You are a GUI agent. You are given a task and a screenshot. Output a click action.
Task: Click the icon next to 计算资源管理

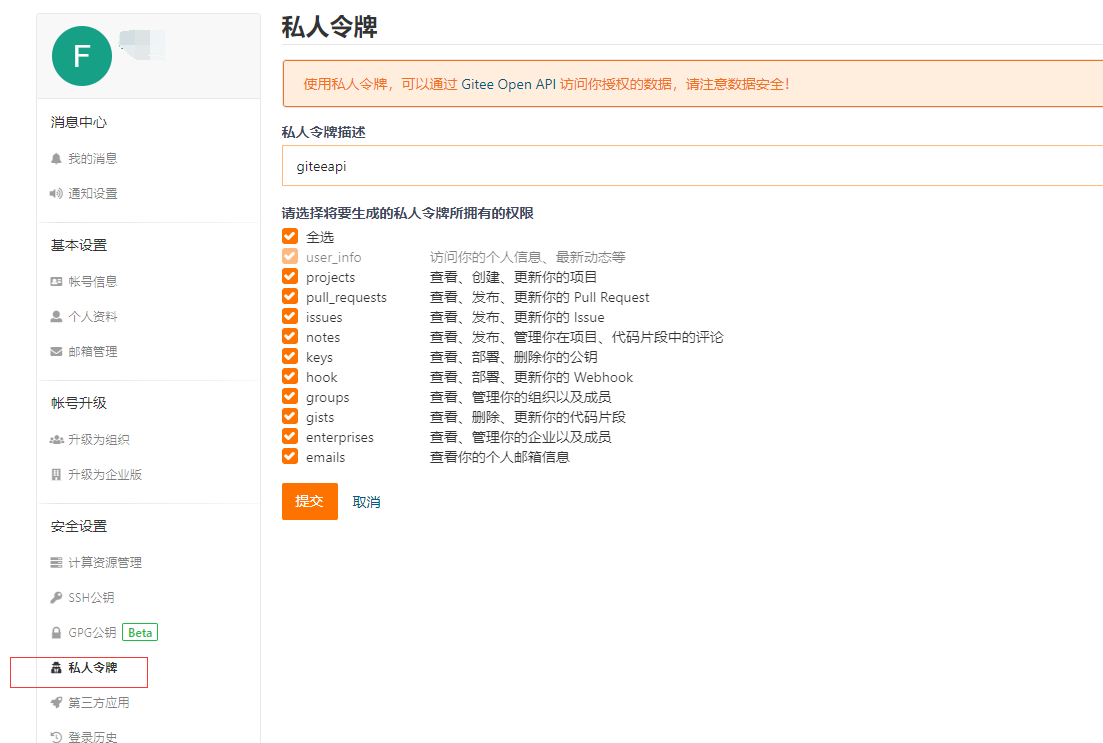(x=57, y=562)
